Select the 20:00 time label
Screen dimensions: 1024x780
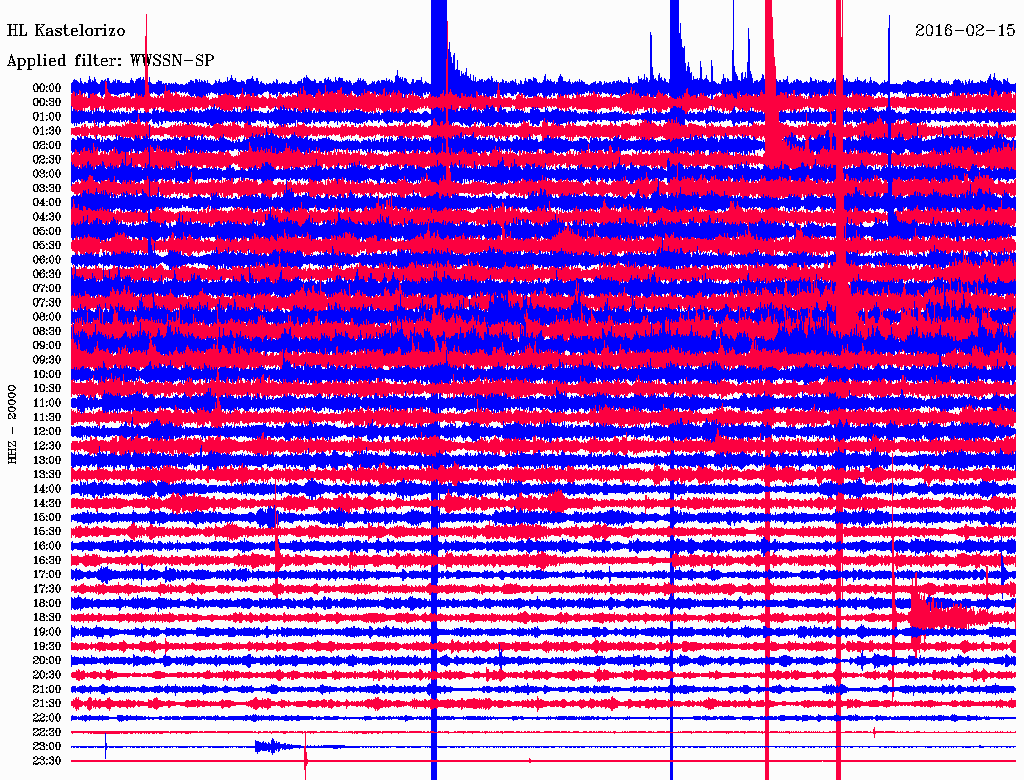(47, 661)
